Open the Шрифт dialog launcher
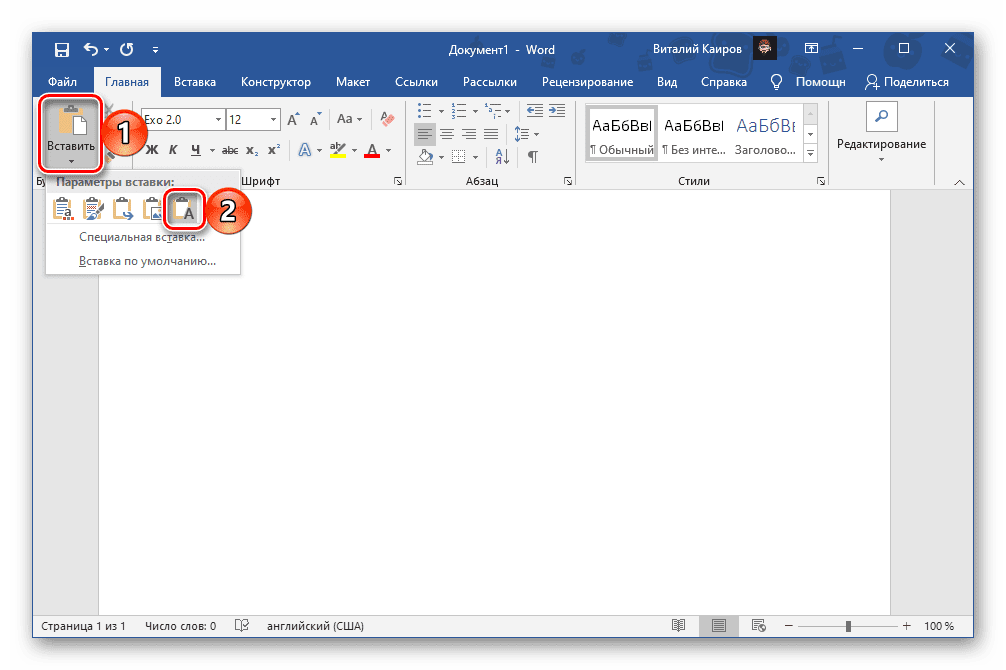 point(398,182)
